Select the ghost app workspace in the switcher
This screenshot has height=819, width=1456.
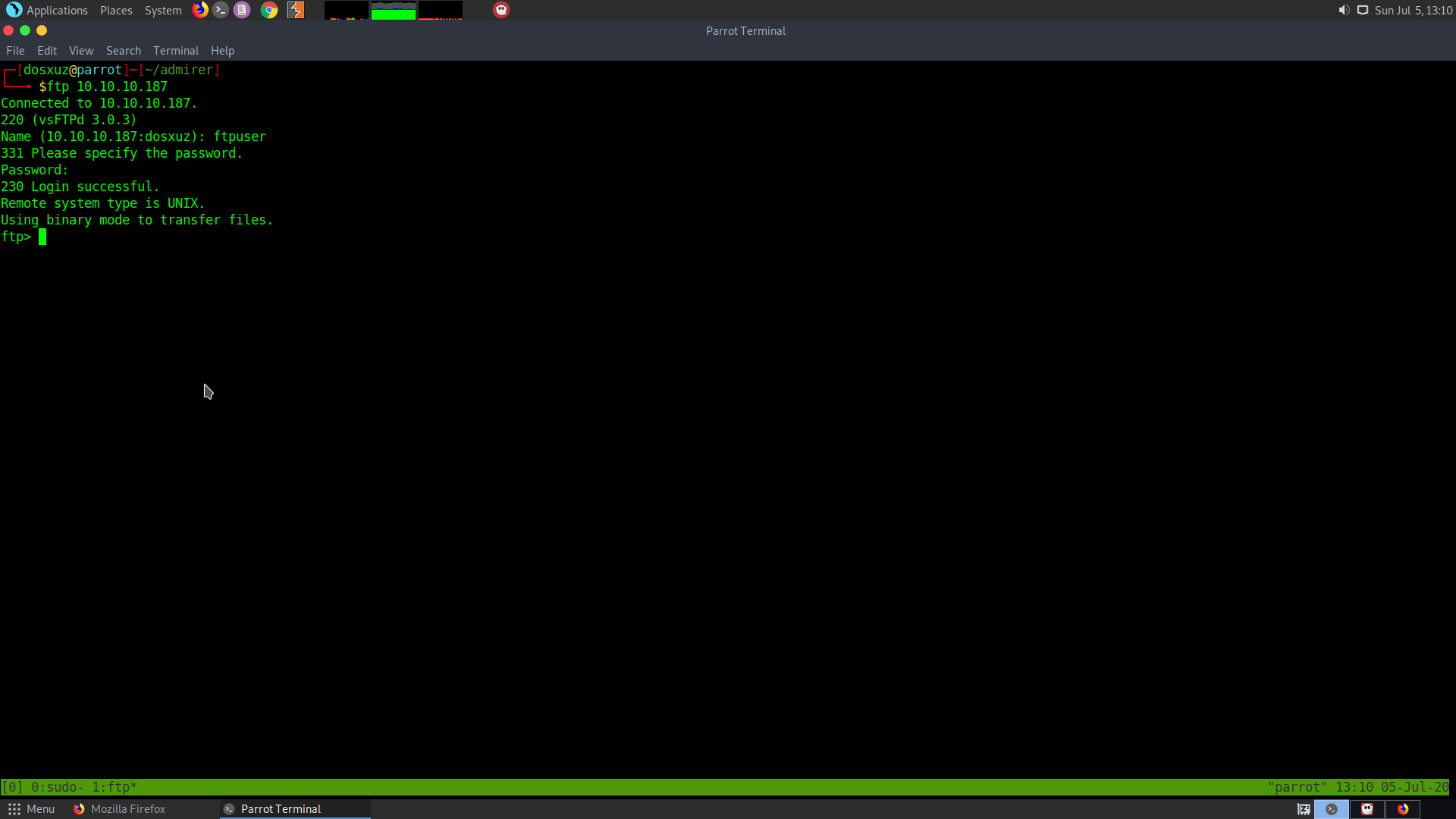1367,809
